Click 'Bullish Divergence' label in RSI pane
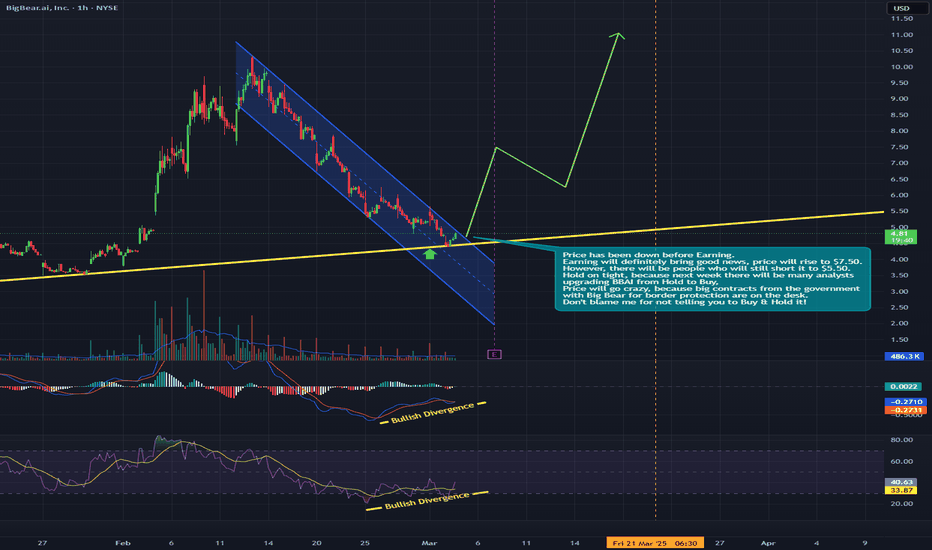 point(427,501)
